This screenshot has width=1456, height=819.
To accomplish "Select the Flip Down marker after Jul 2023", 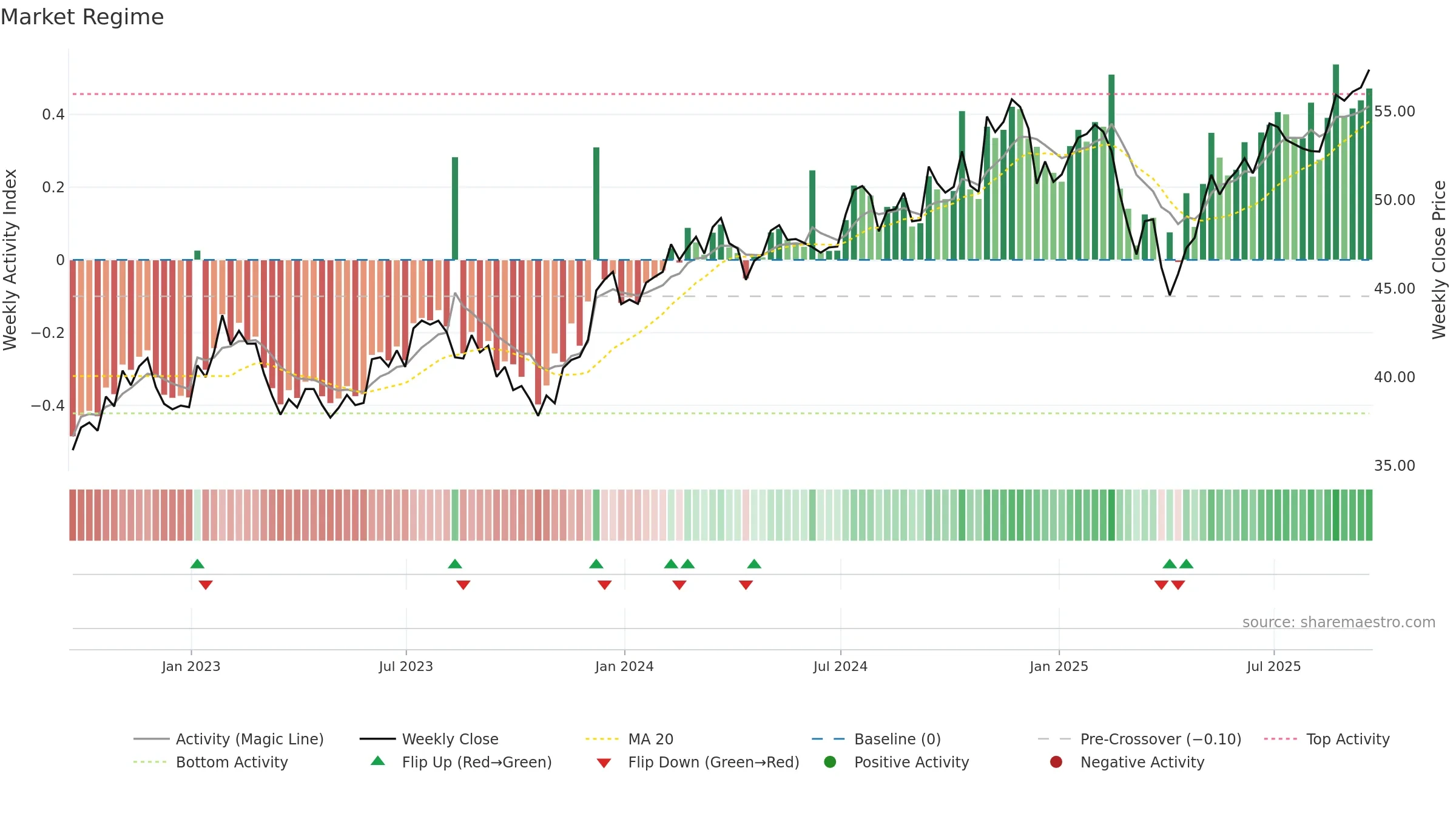I will (463, 585).
